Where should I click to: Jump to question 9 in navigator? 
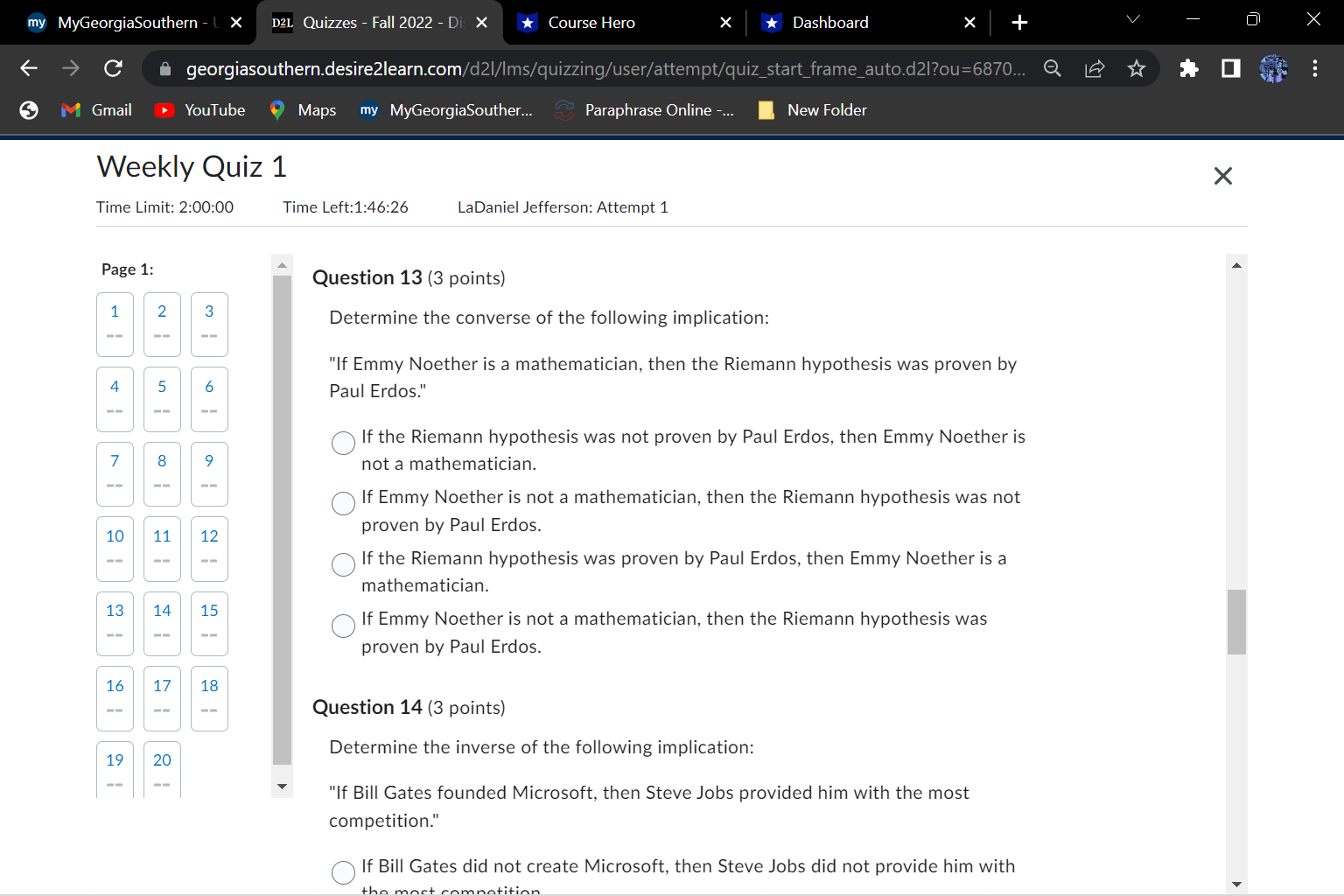tap(209, 474)
